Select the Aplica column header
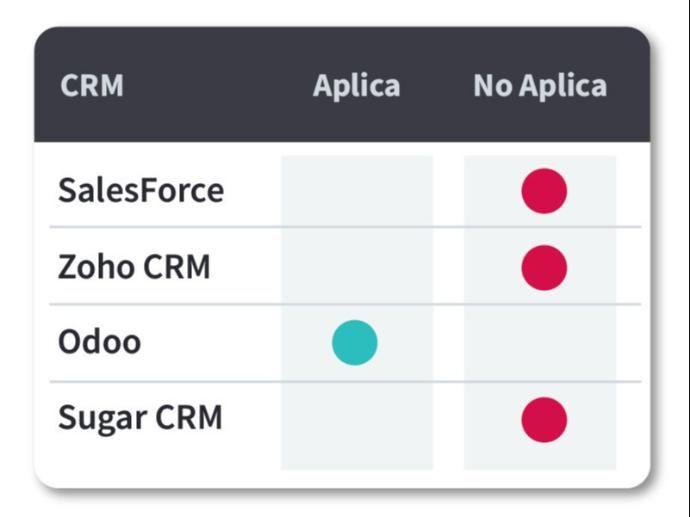This screenshot has height=517, width=690. point(356,86)
